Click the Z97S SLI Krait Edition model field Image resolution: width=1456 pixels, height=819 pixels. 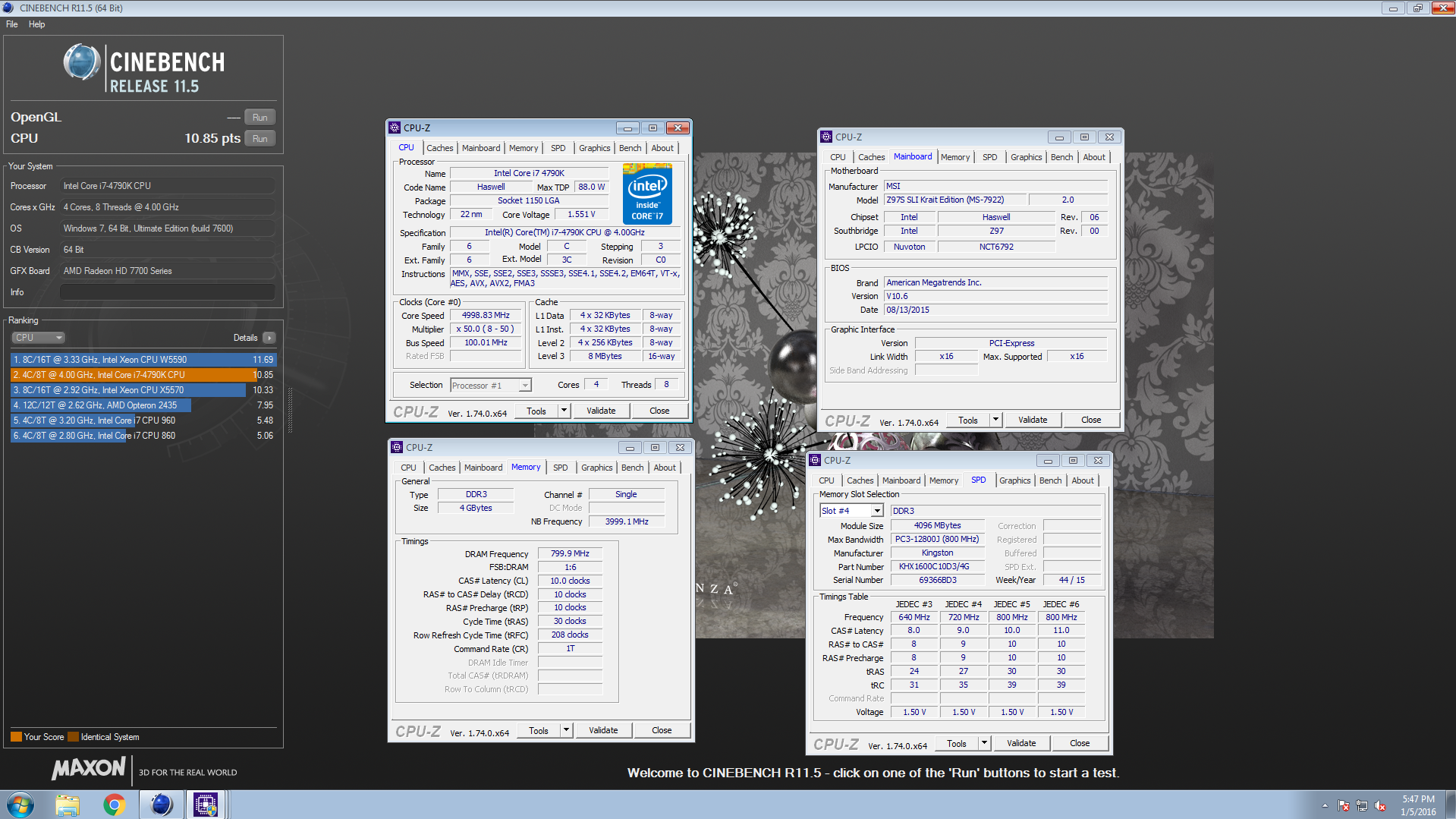[956, 200]
